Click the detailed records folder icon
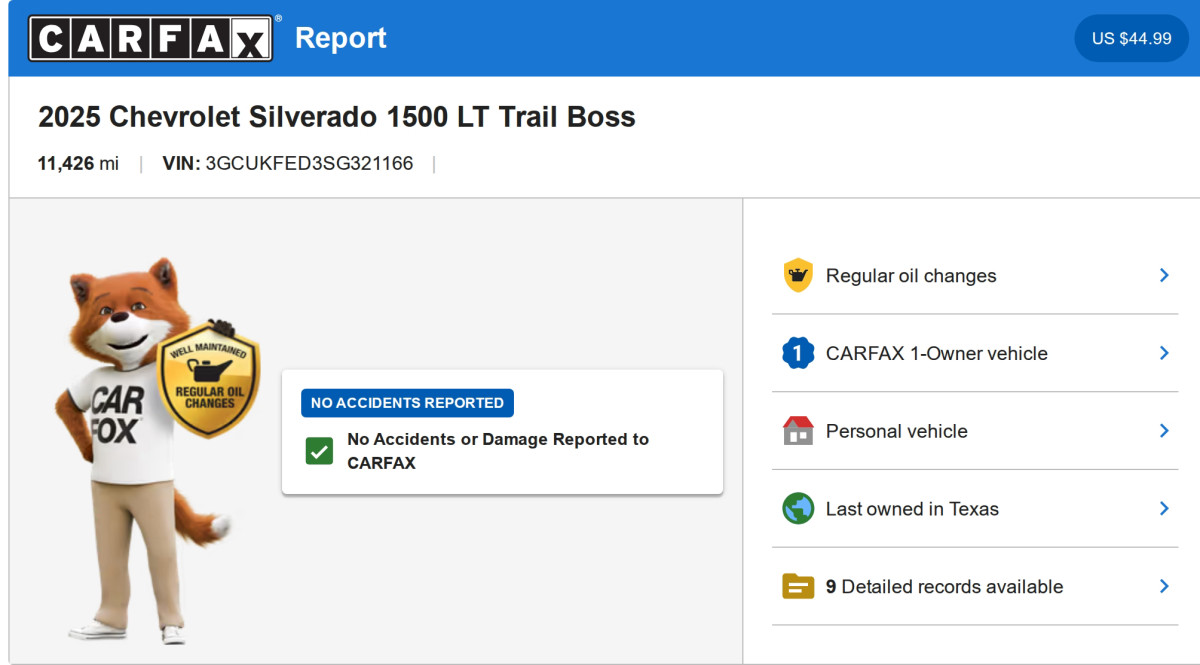 798,587
